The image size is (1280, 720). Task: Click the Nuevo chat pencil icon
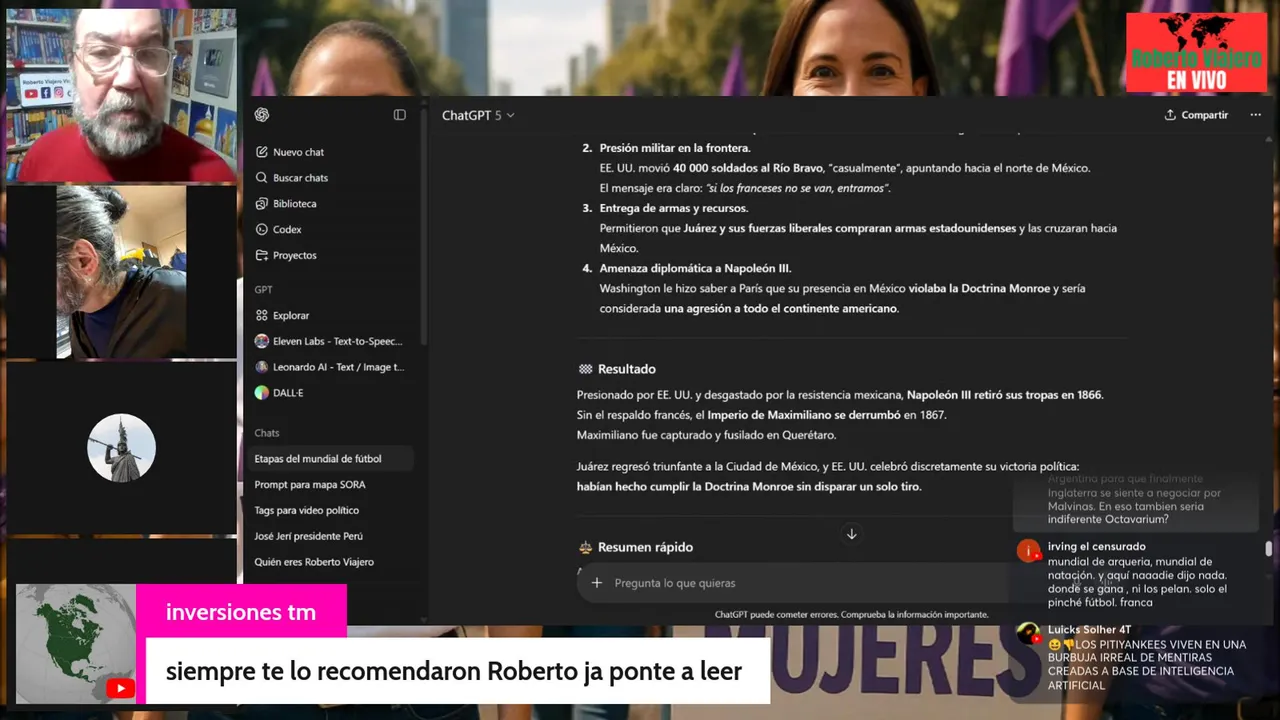[262, 152]
